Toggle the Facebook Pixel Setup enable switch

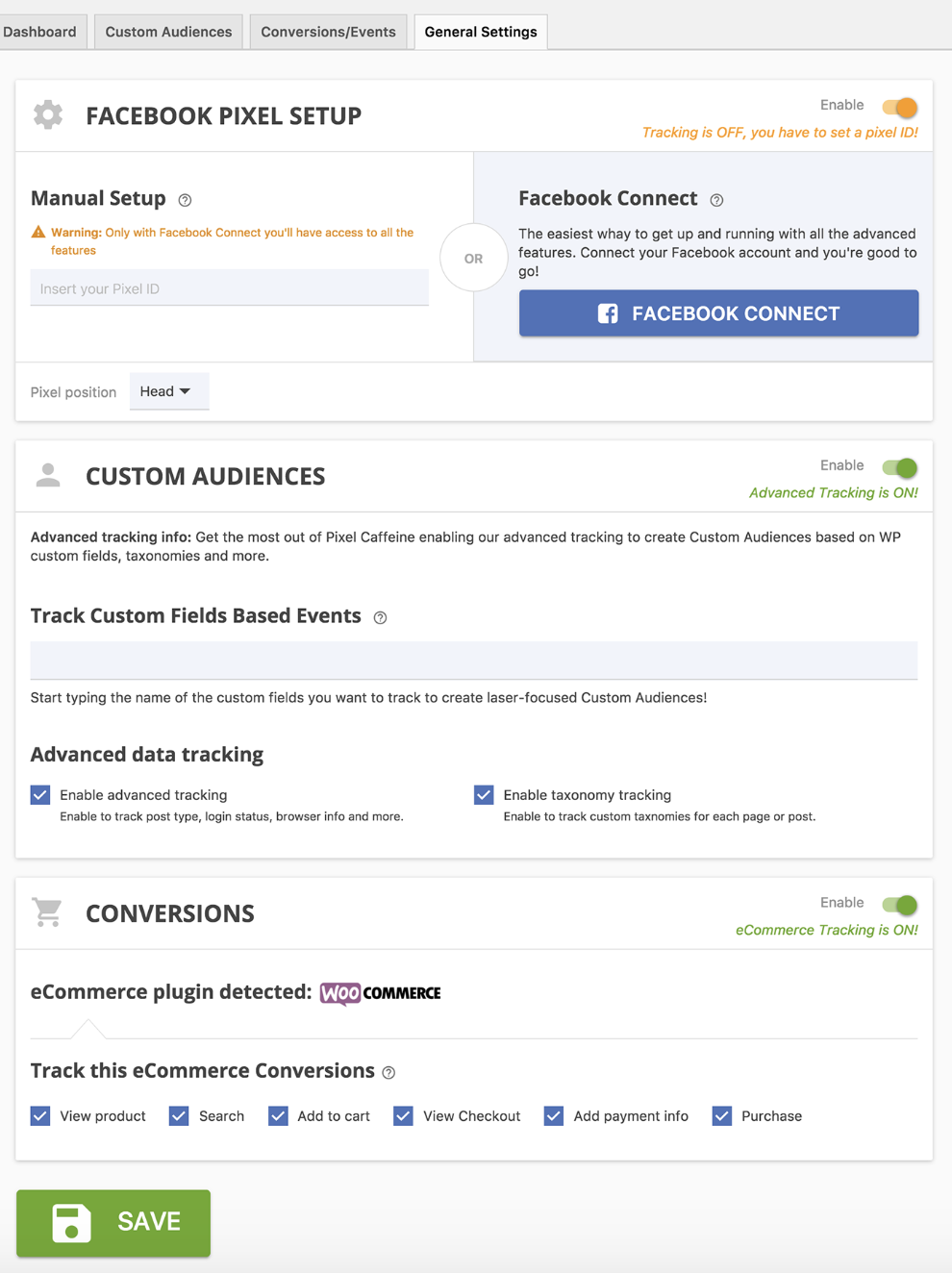click(x=900, y=107)
